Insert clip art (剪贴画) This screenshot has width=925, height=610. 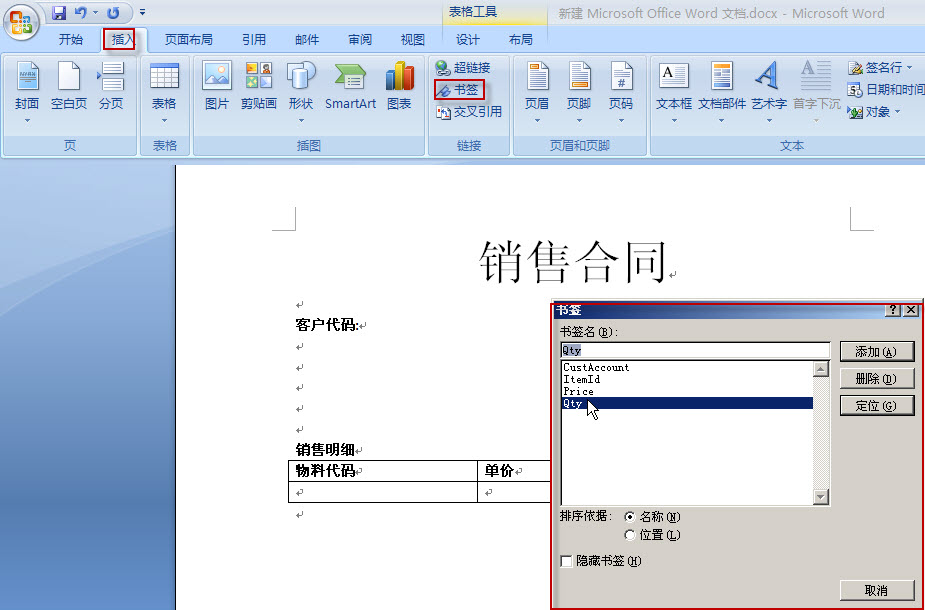258,86
